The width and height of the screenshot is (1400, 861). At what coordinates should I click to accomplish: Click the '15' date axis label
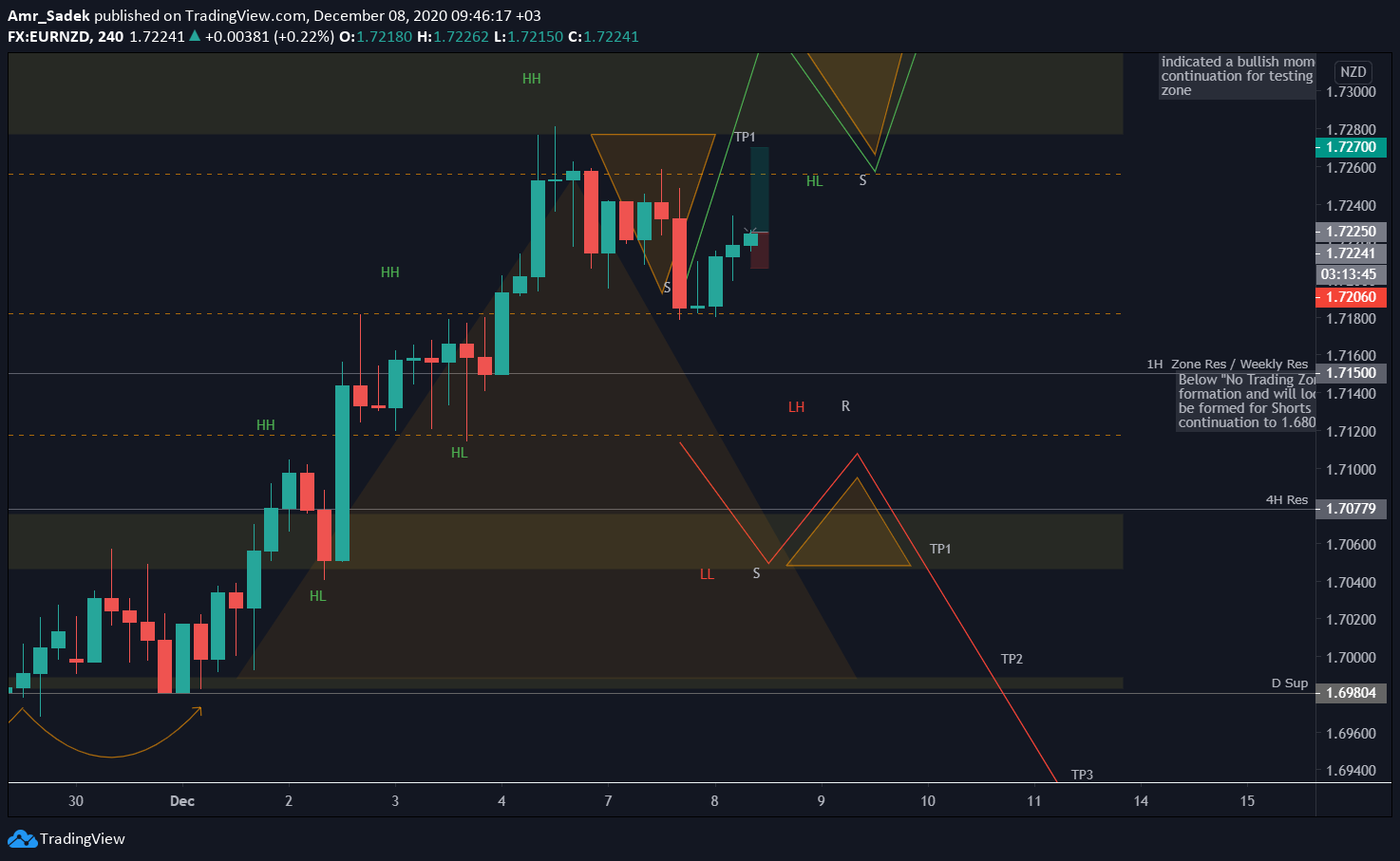1247,801
